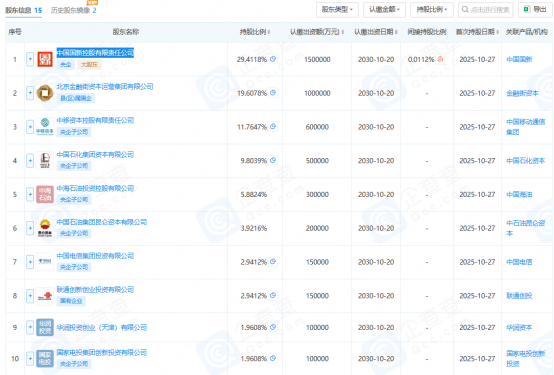554x375 pixels.
Task: Open equity chart icon beside 29.4118%
Action: (x=273, y=59)
